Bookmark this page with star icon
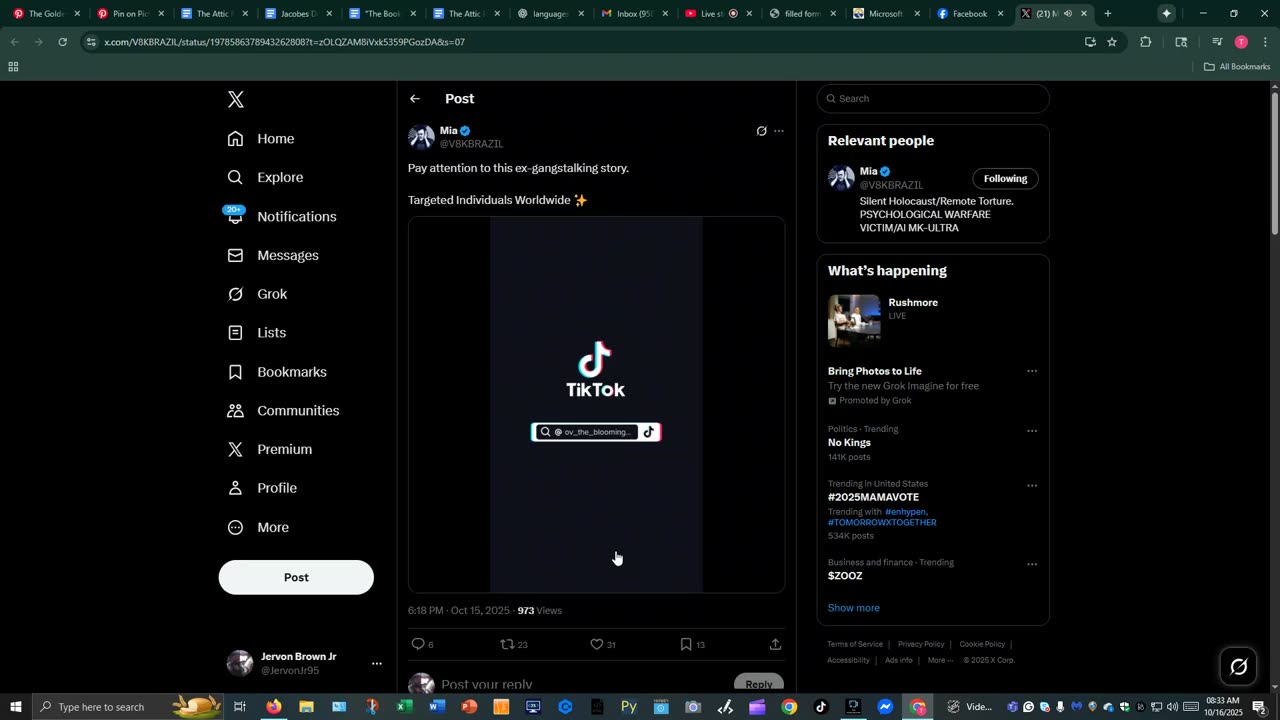The image size is (1280, 720). [1112, 42]
